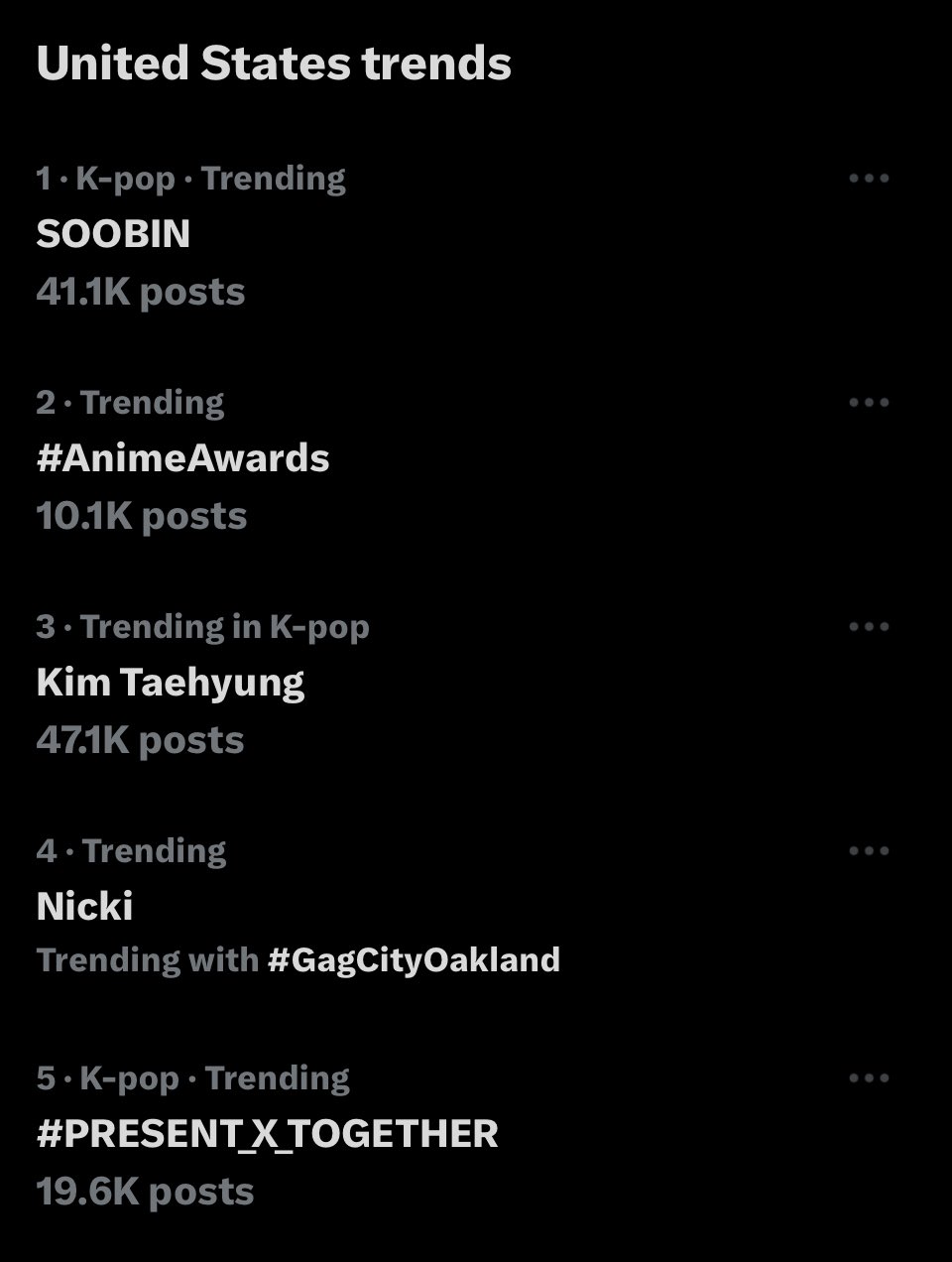Click the 'Trending with' text under Nicki
This screenshot has width=952, height=1262.
click(147, 960)
